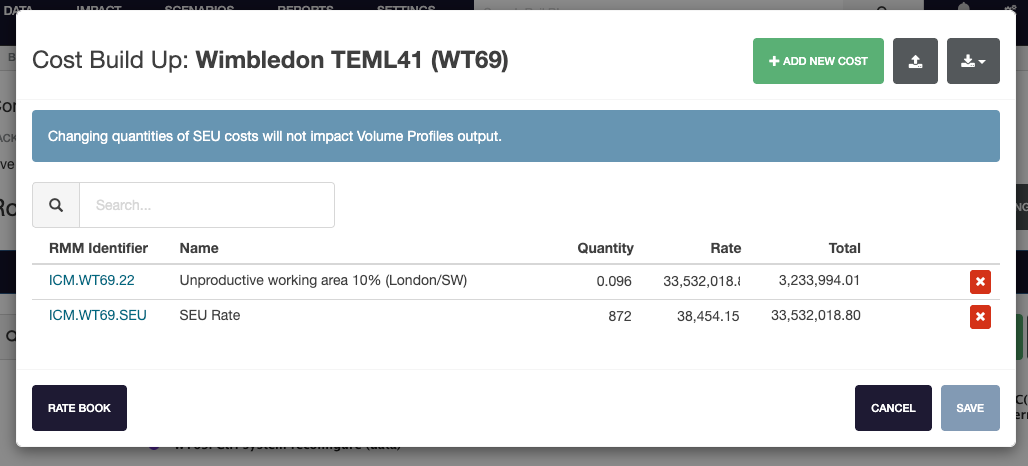Click the 0.096 quantity cell
The height and width of the screenshot is (466, 1028).
(614, 282)
